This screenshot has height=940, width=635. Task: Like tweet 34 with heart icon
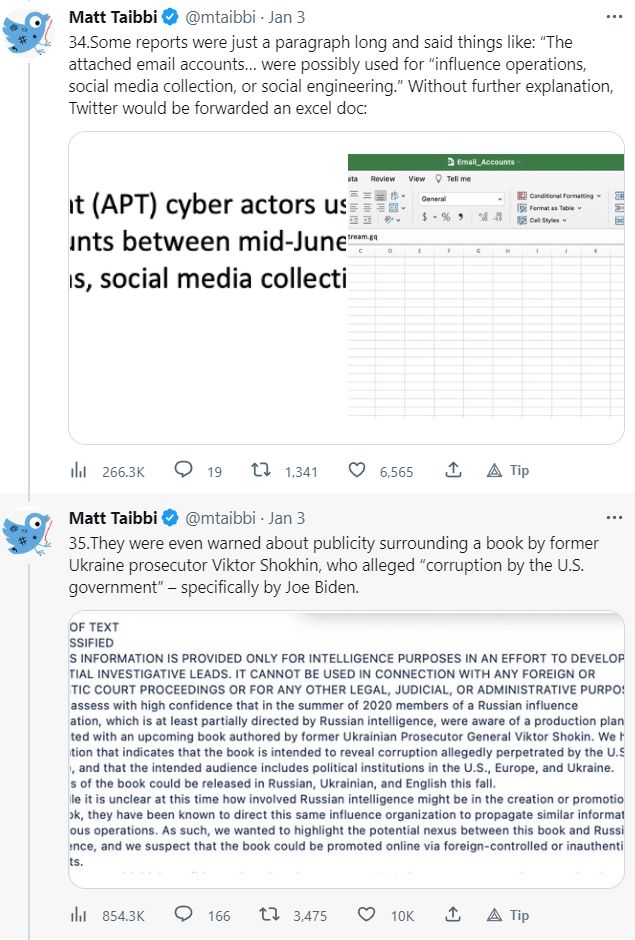coord(357,470)
